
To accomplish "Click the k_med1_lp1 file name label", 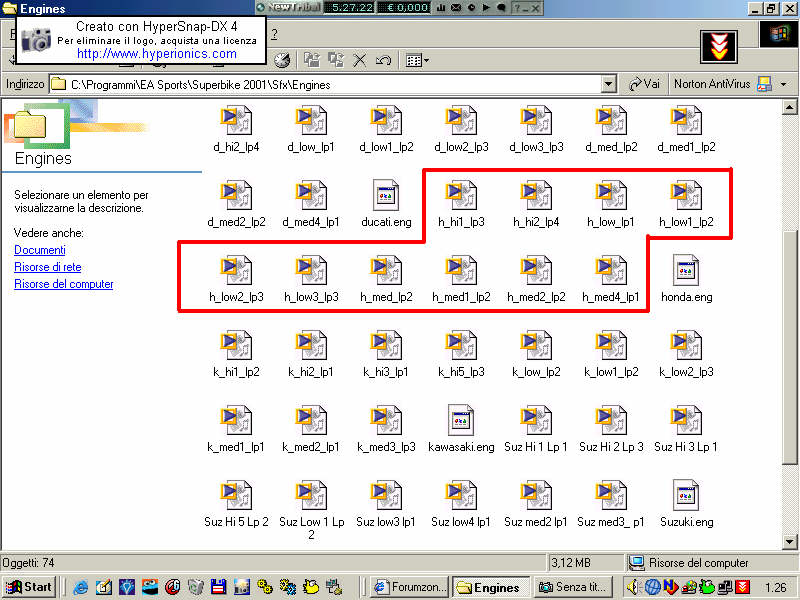I will tap(236, 447).
